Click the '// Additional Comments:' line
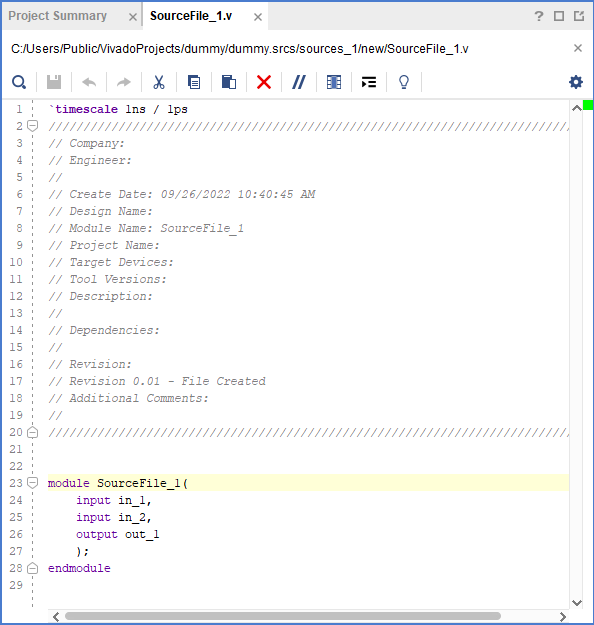 tap(128, 399)
